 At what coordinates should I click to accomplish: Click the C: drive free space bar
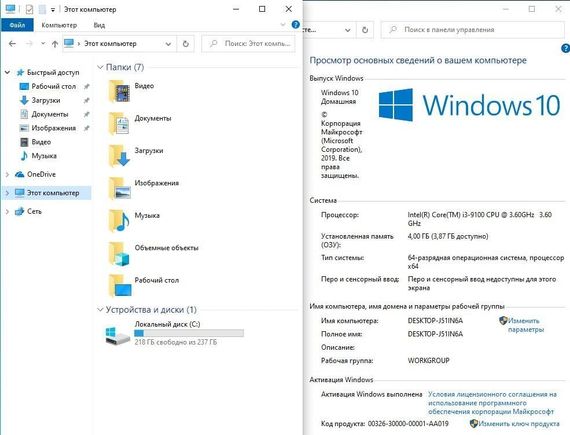click(189, 333)
